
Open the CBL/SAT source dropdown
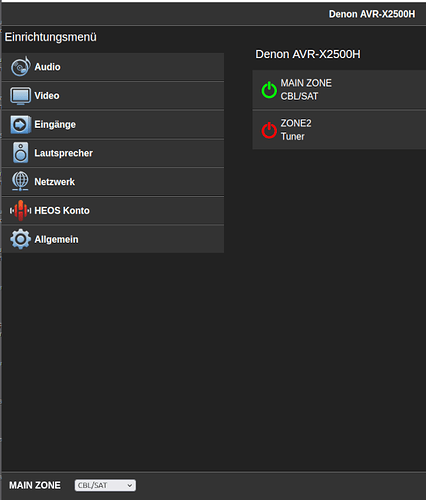105,485
